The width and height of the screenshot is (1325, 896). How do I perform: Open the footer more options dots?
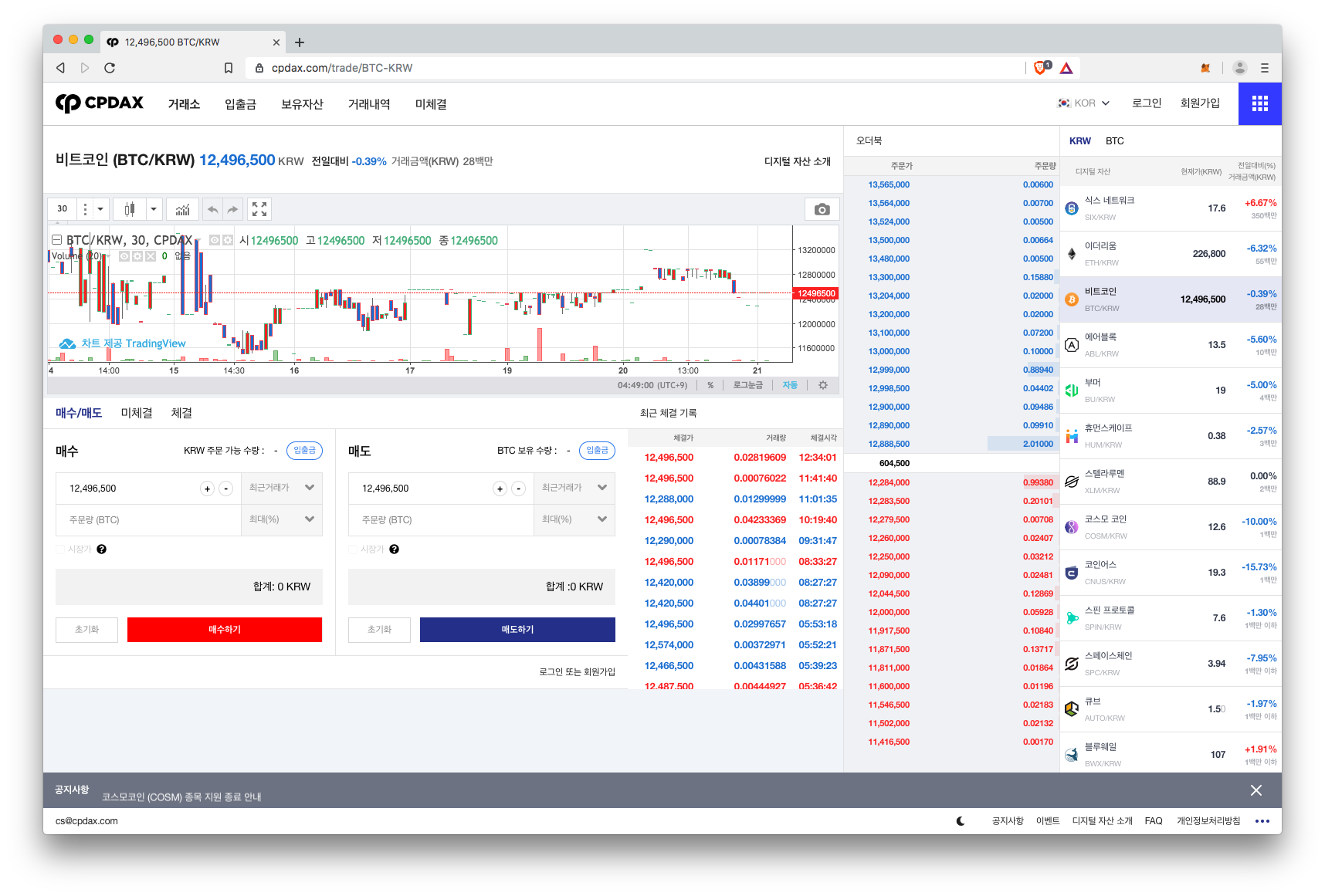click(x=1262, y=821)
